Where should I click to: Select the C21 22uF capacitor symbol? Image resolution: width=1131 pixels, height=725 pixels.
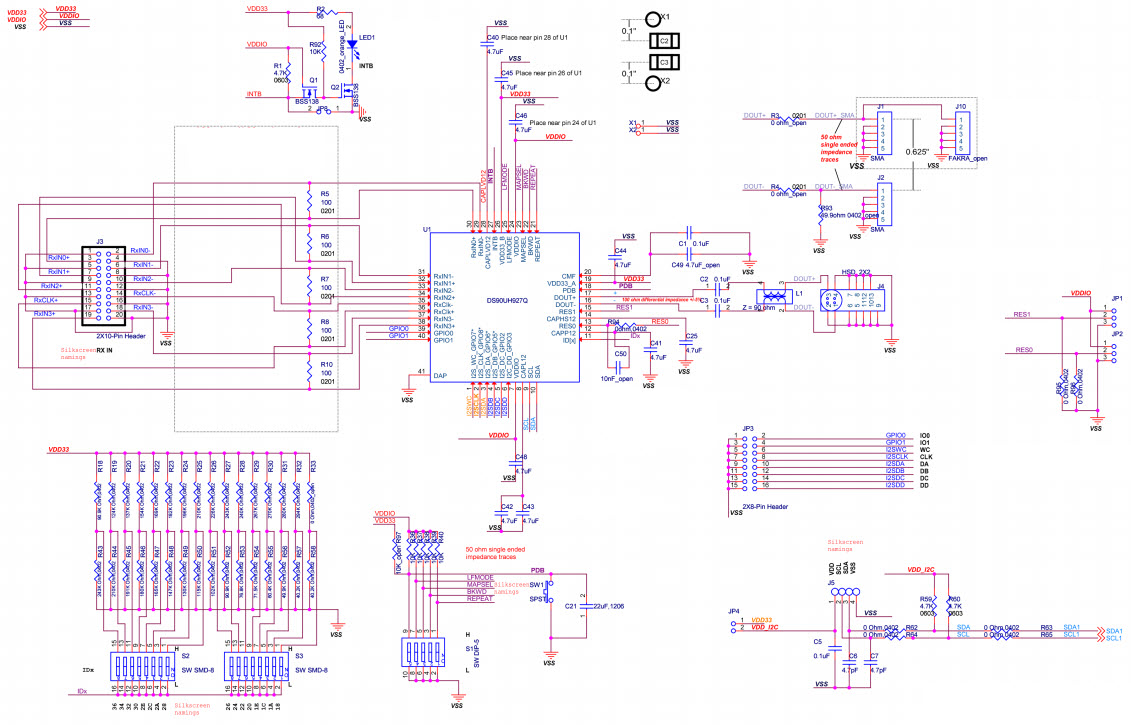click(x=575, y=606)
